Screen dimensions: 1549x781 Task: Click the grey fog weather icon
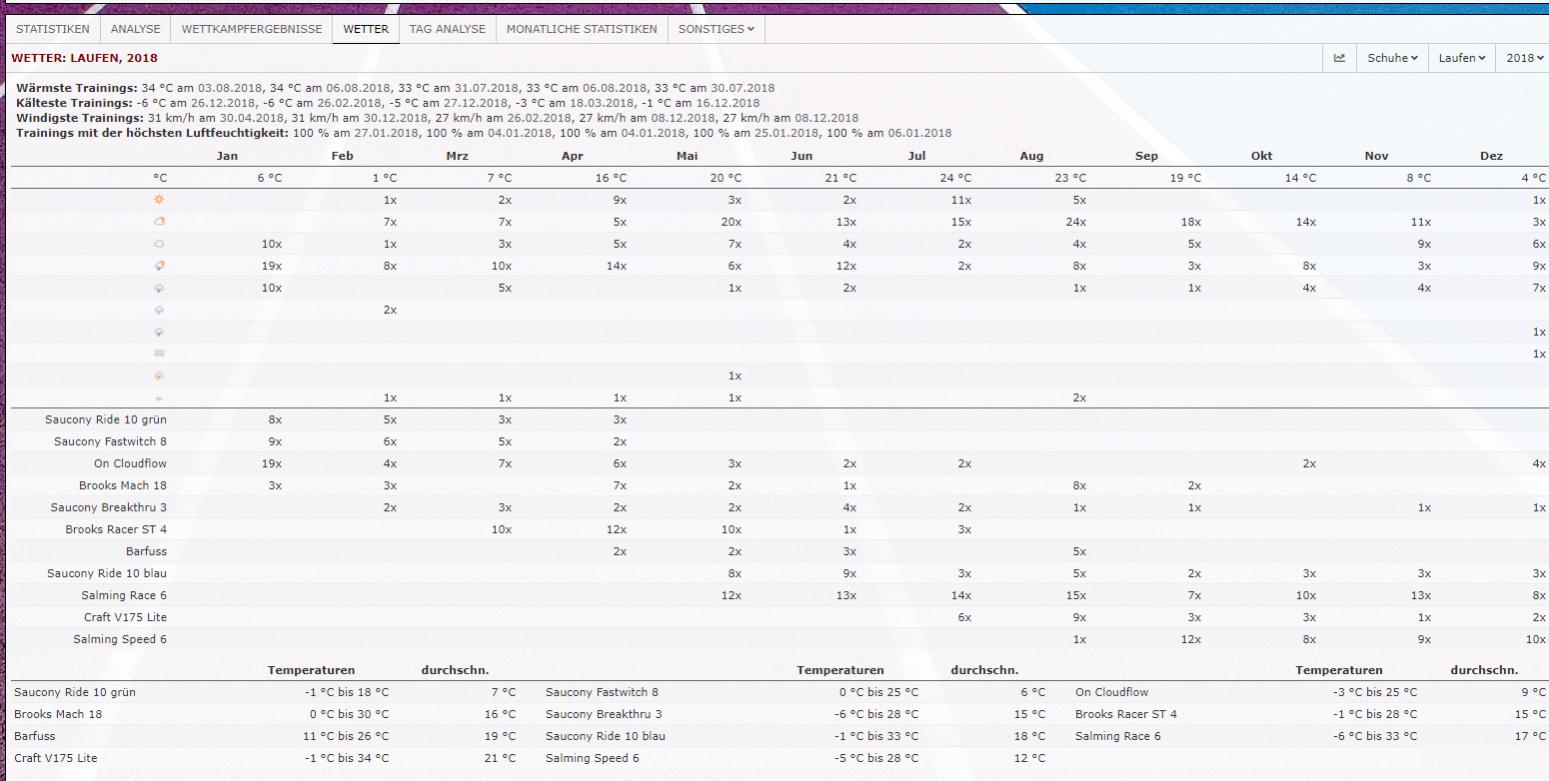(158, 353)
